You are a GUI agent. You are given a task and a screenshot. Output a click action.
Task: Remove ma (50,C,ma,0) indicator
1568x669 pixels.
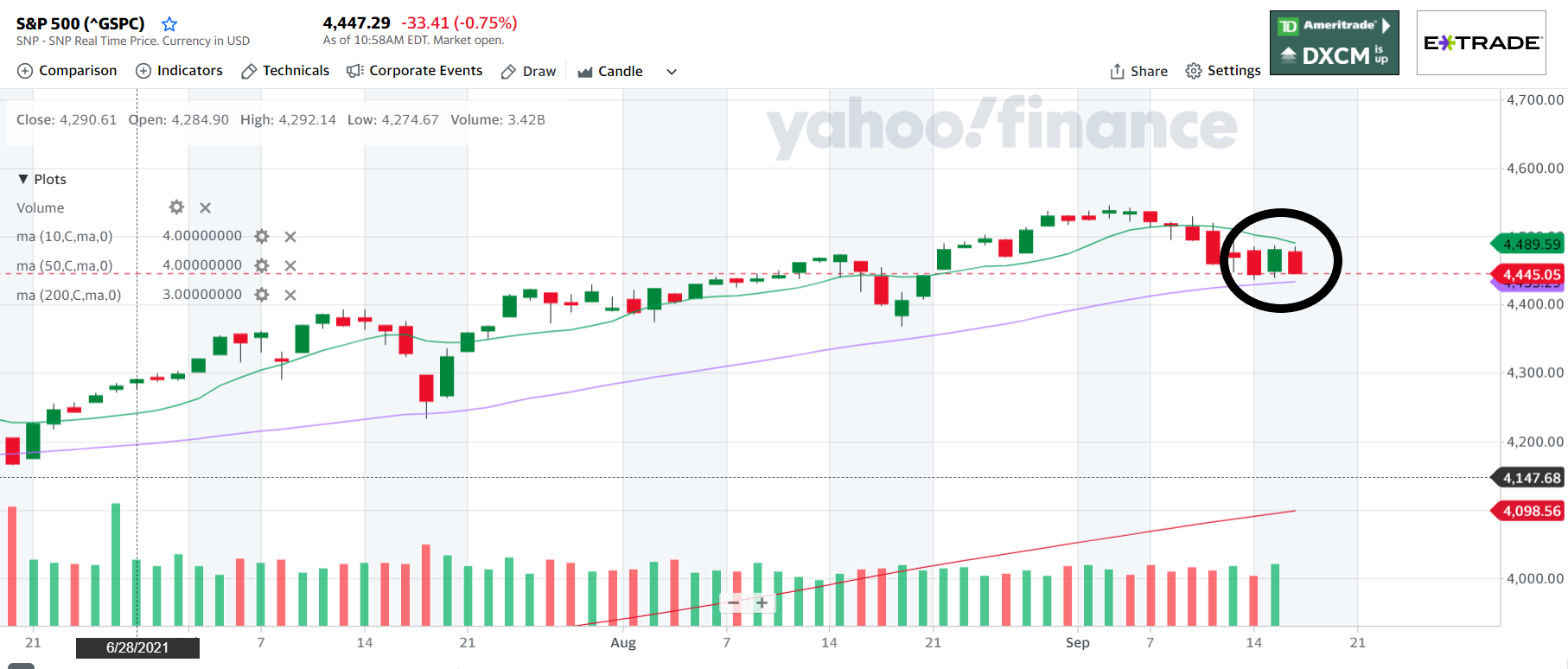pos(290,265)
